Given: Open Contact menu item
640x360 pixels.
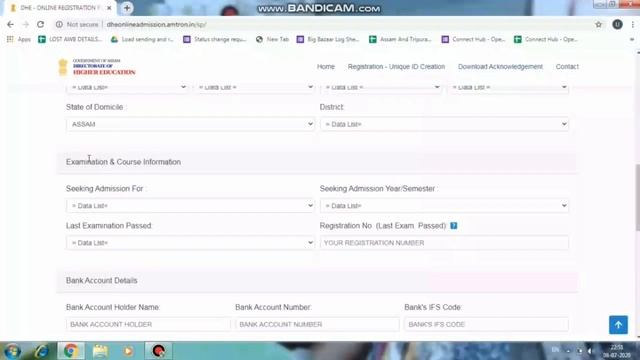Looking at the screenshot, I should point(567,67).
